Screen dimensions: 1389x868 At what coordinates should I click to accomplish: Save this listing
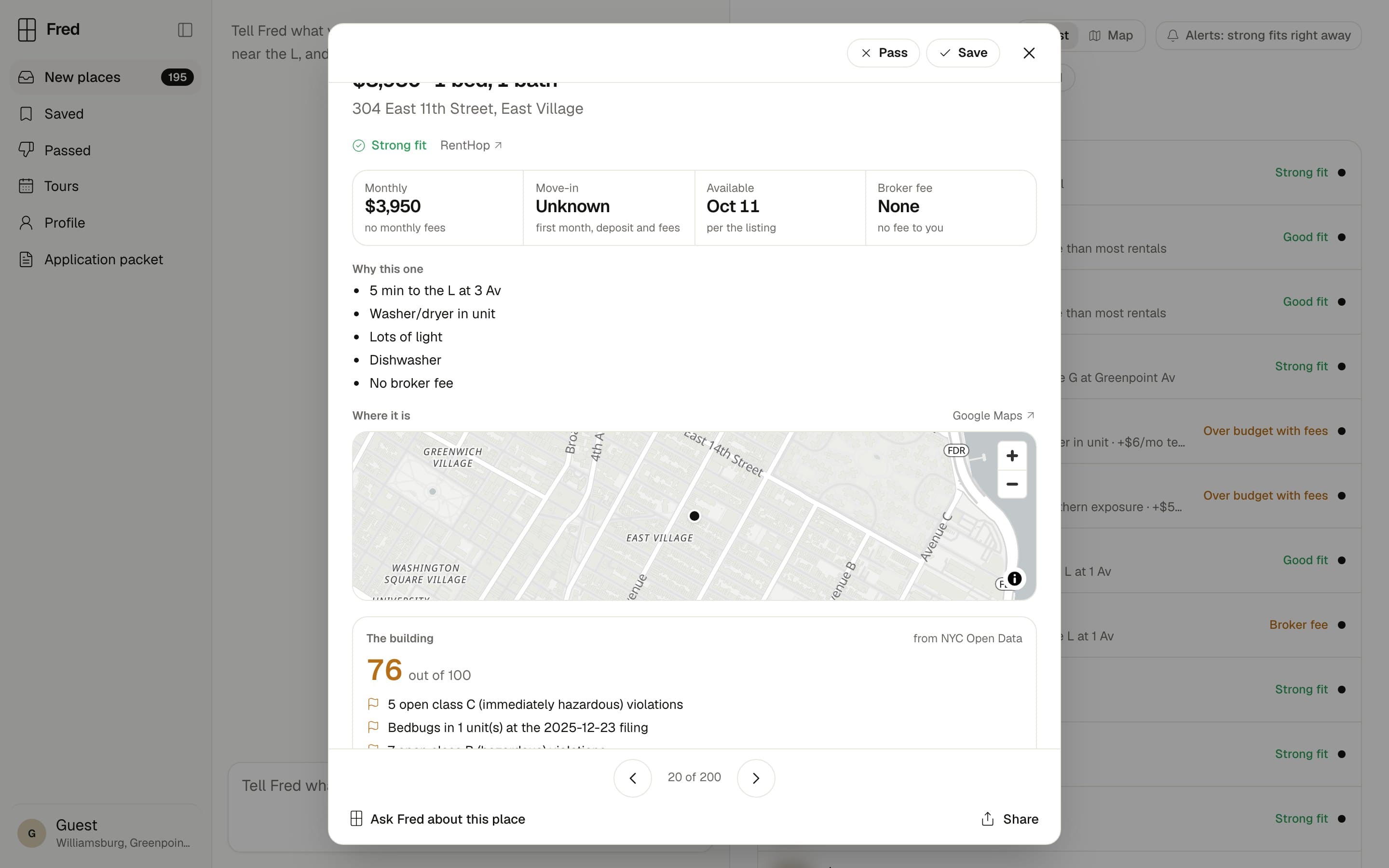point(963,53)
